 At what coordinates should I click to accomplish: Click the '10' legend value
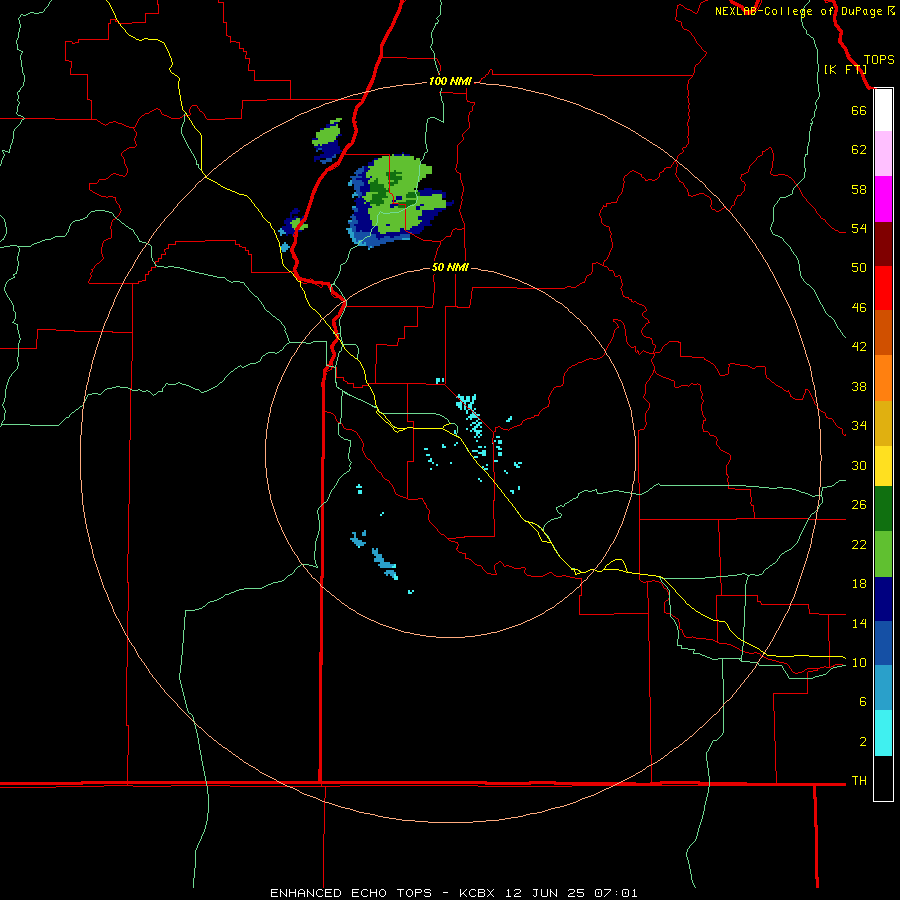point(859,662)
